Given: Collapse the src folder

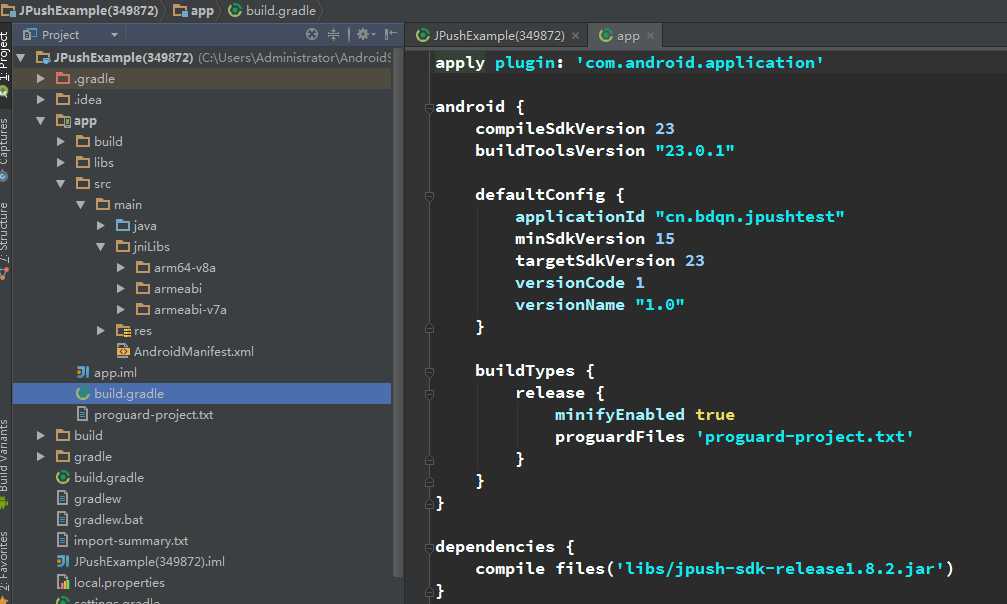Looking at the screenshot, I should (61, 184).
